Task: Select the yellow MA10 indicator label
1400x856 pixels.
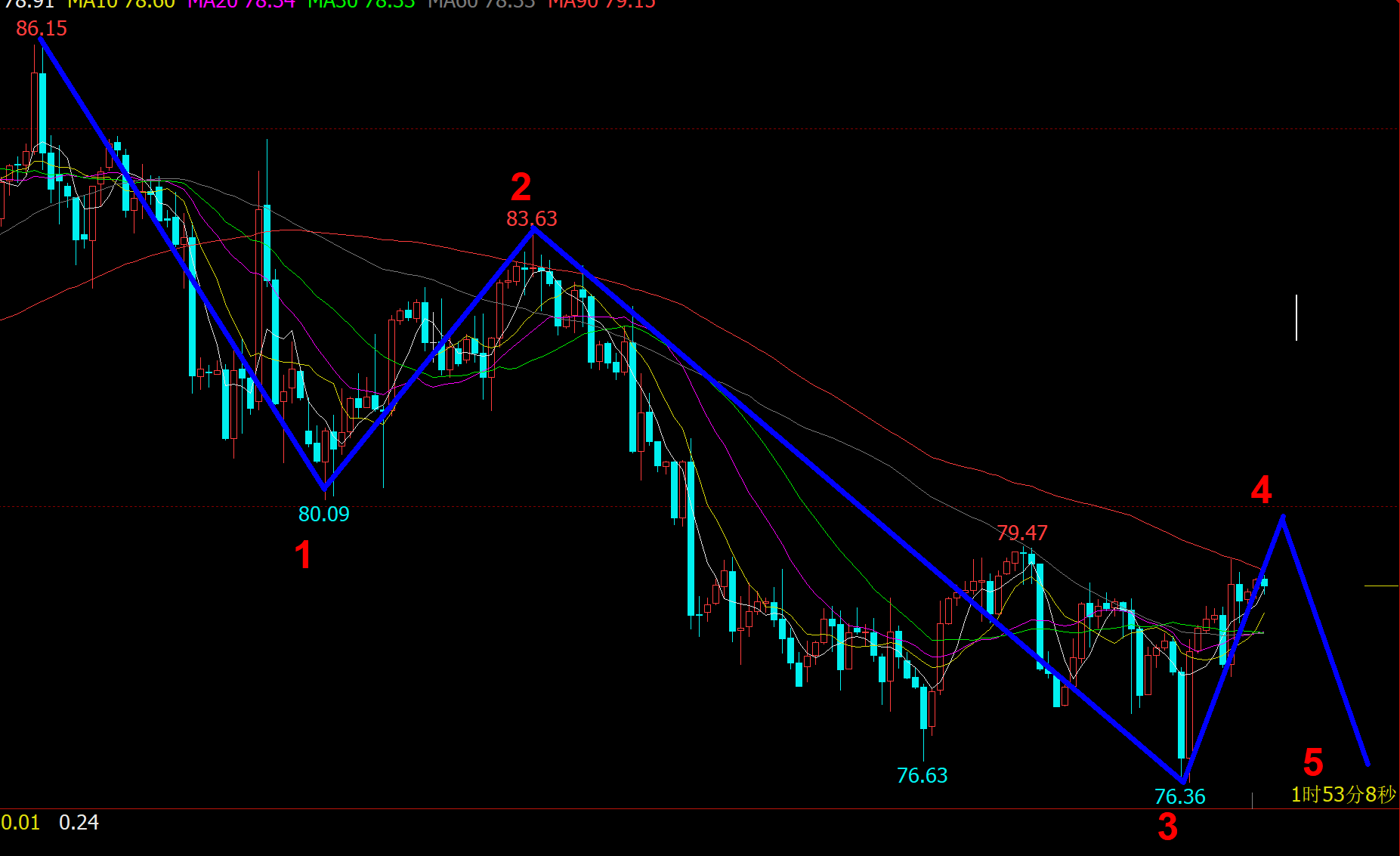Action: pos(122,5)
